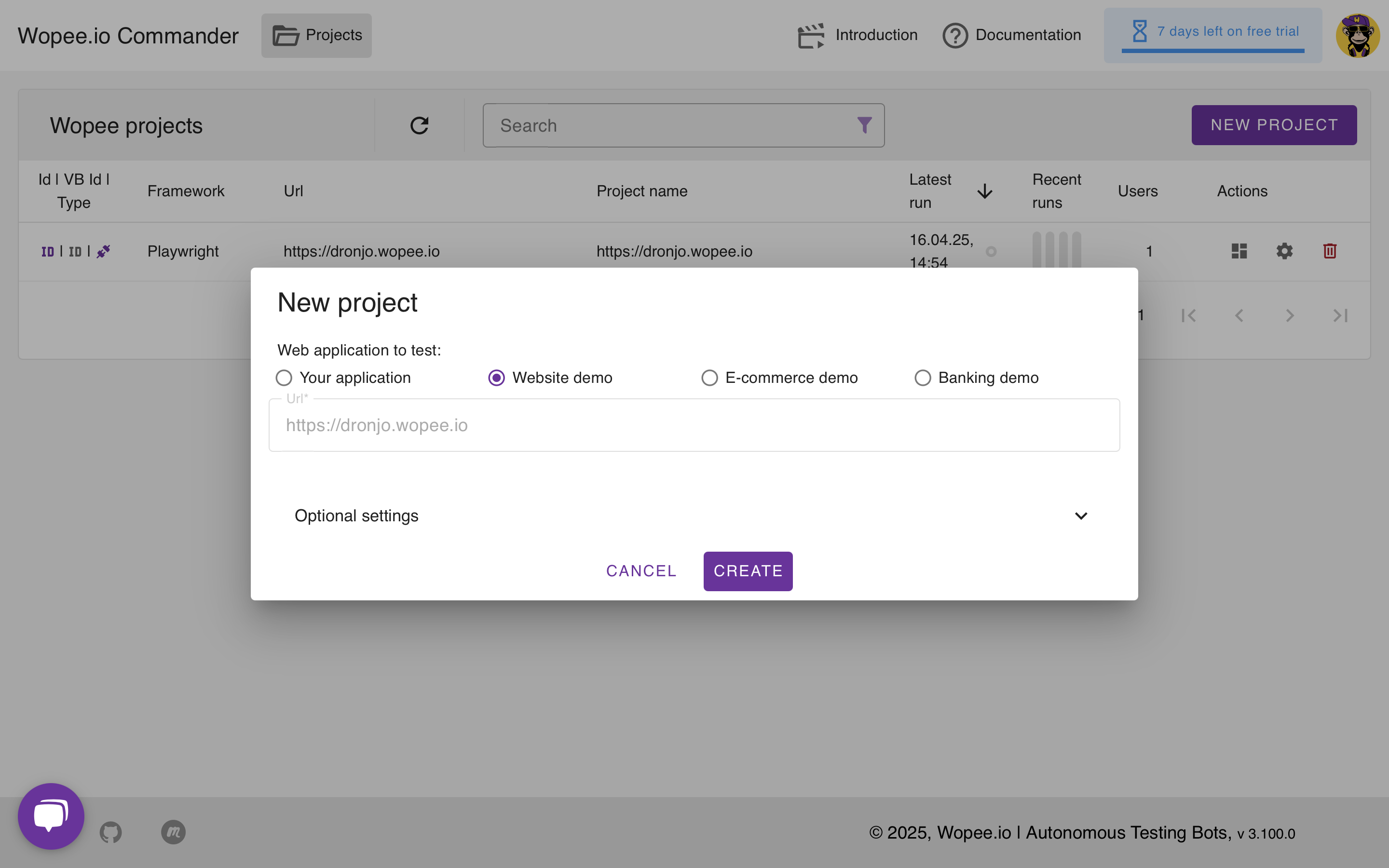Choose the Banking demo radio option

(922, 378)
